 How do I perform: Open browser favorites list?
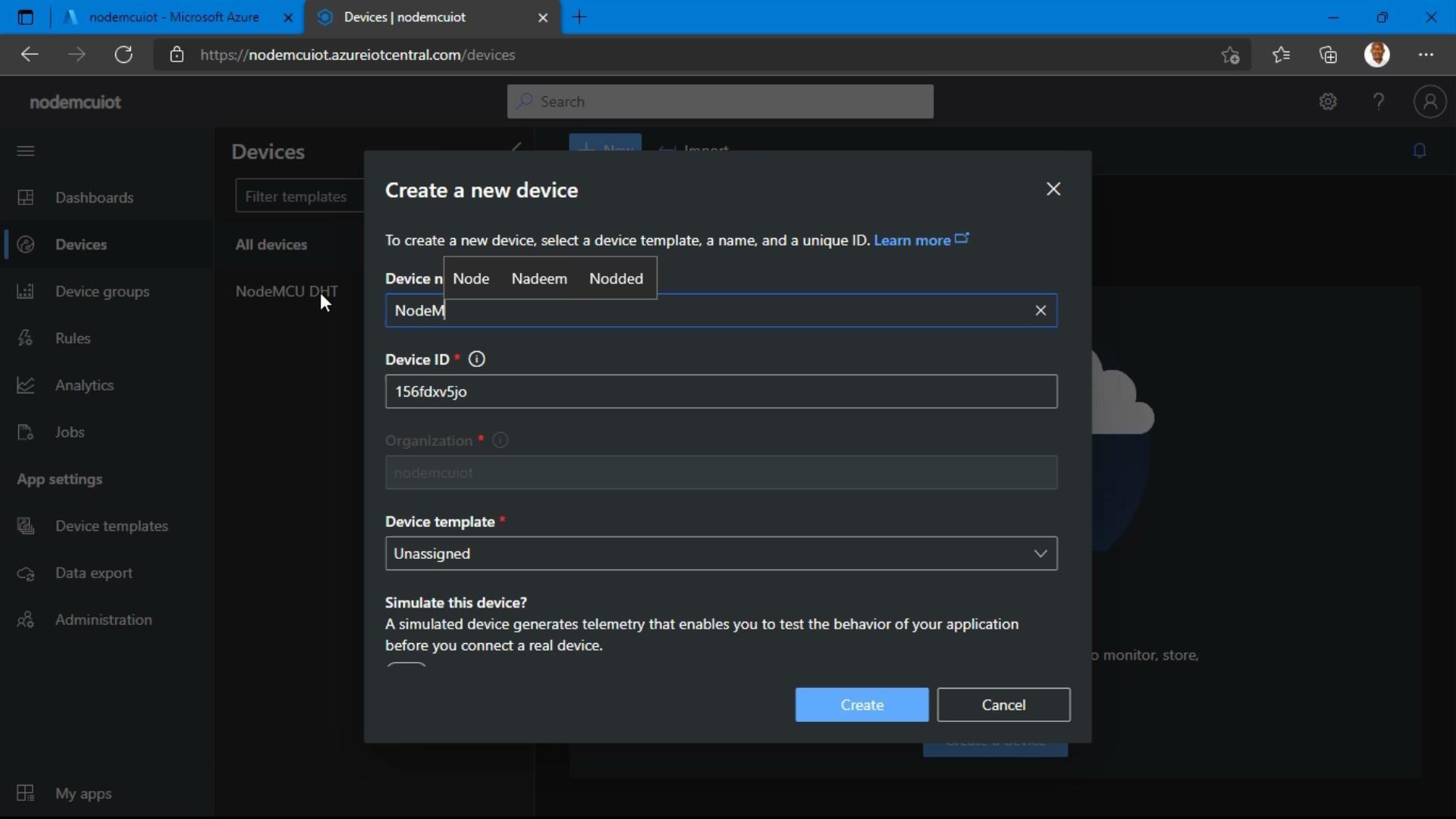[1281, 55]
